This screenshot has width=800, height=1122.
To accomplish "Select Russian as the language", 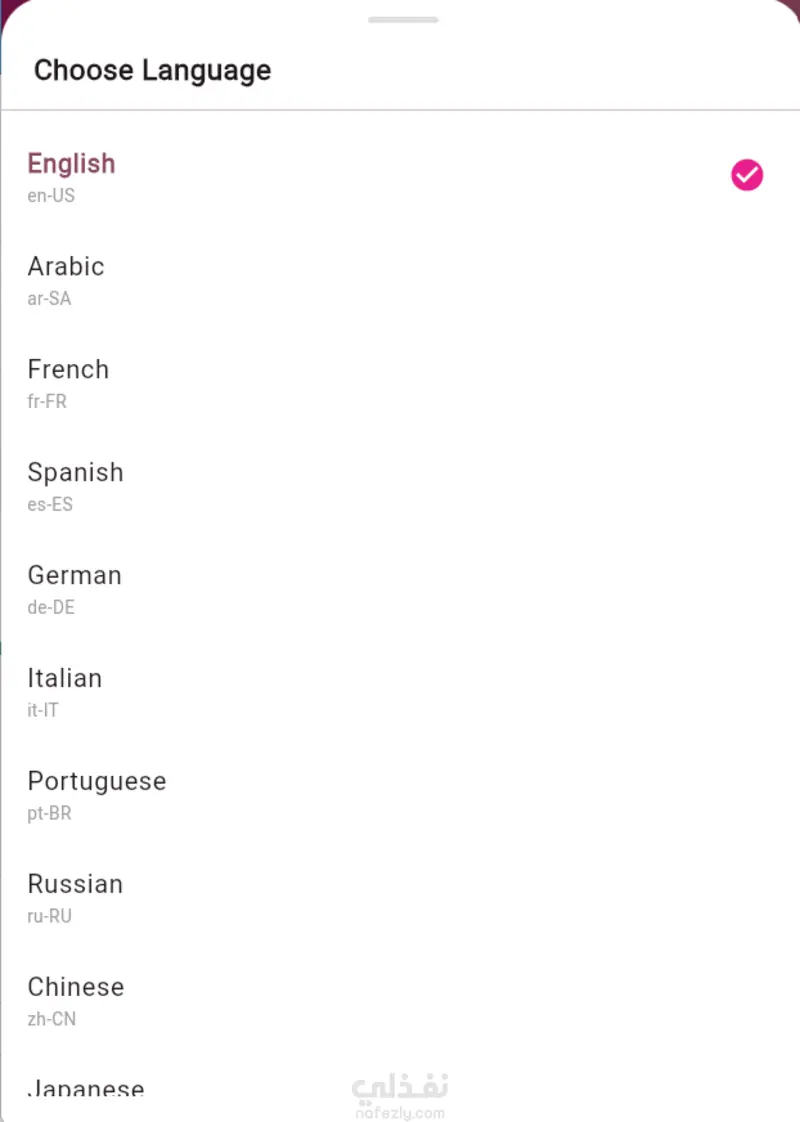I will coord(75,885).
